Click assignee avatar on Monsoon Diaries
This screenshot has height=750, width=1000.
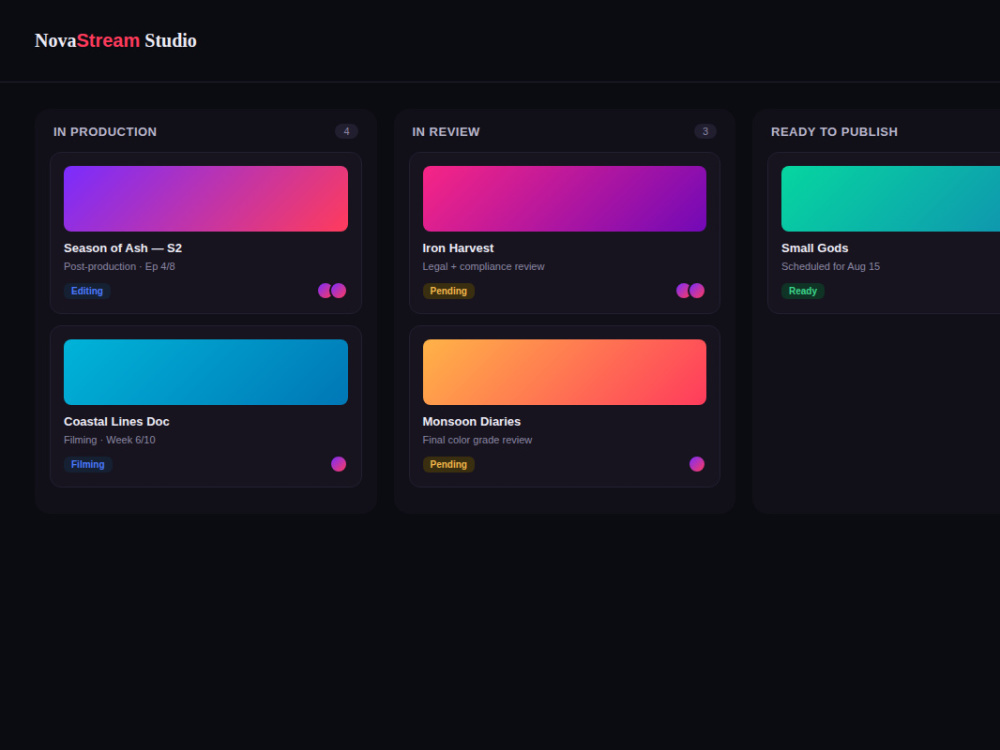point(697,464)
